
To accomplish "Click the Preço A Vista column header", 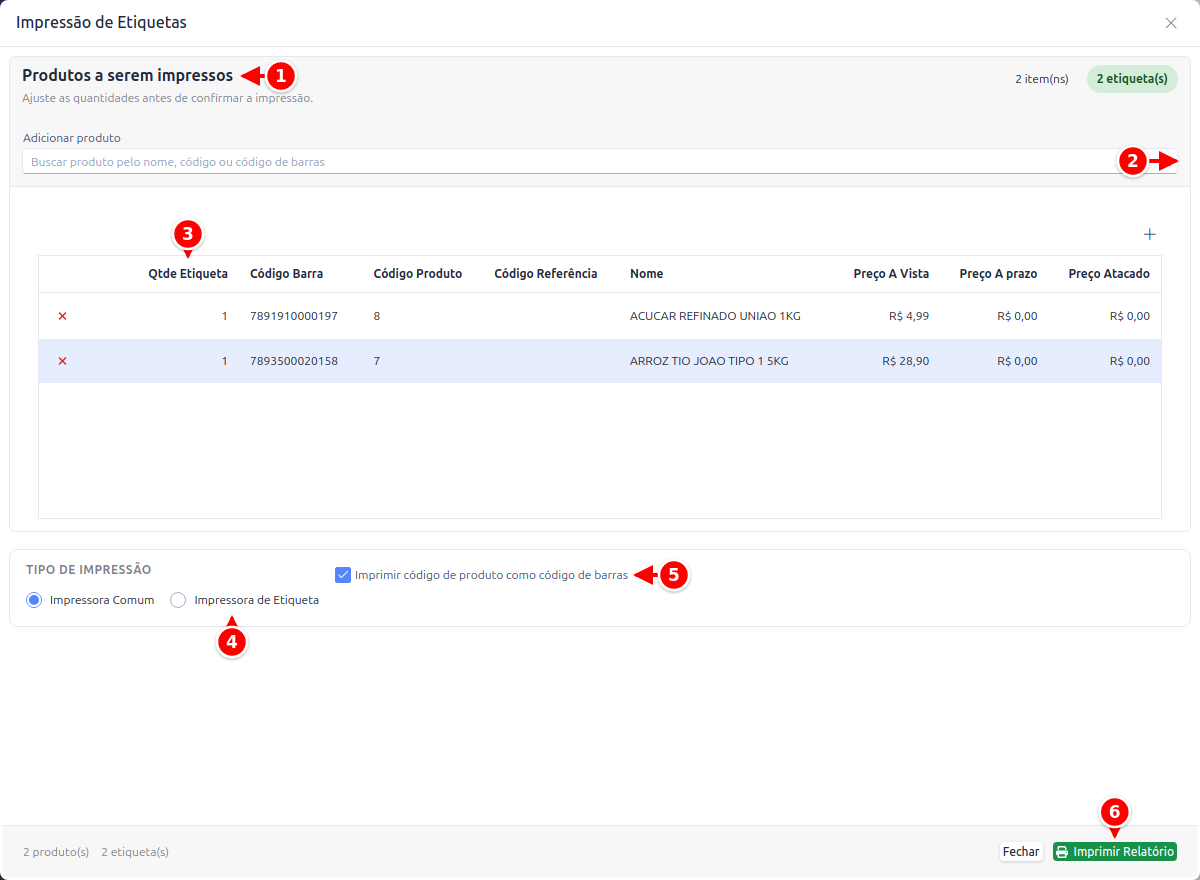I will coord(891,274).
